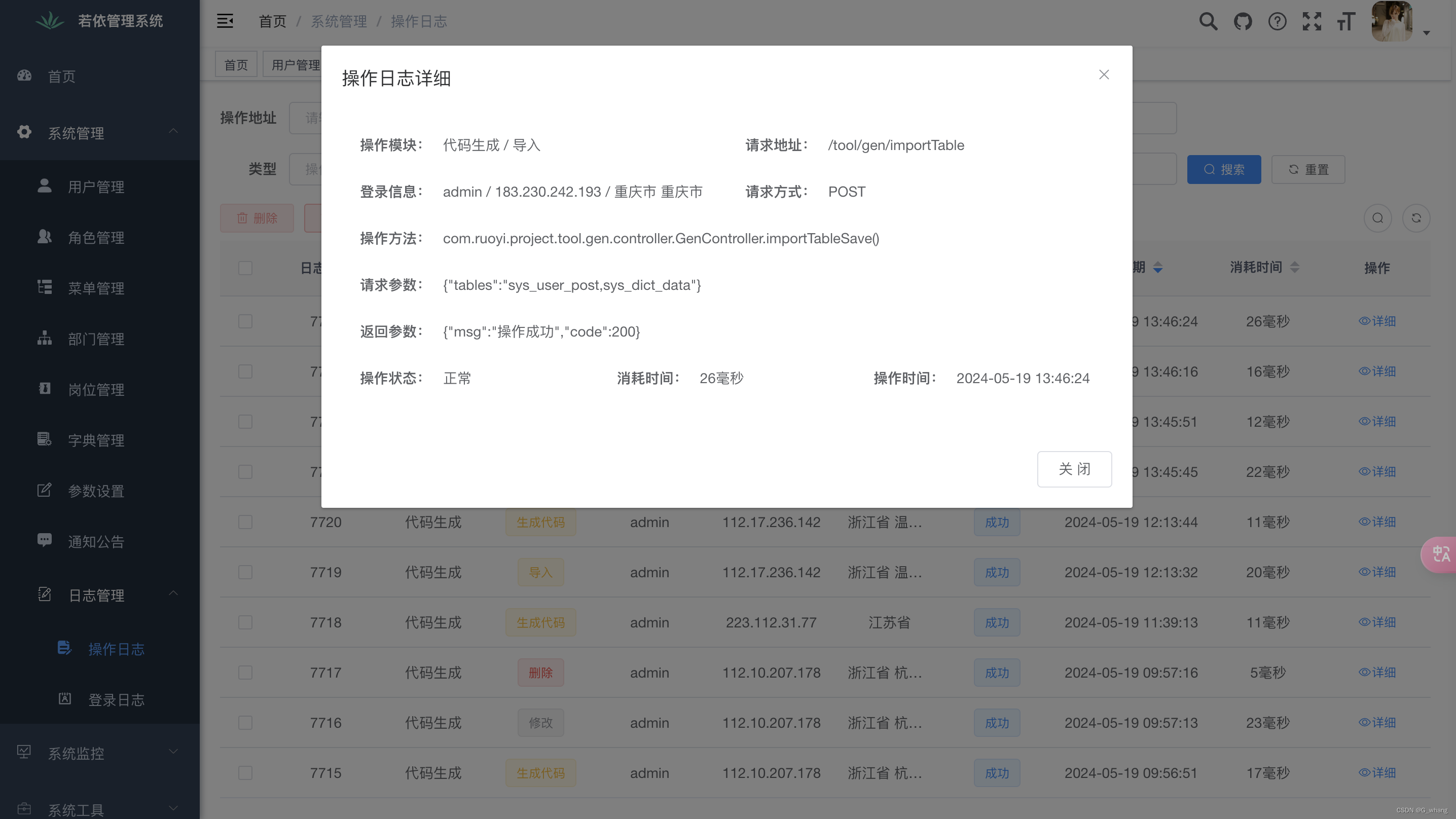Open the GitHub source icon

tap(1243, 21)
